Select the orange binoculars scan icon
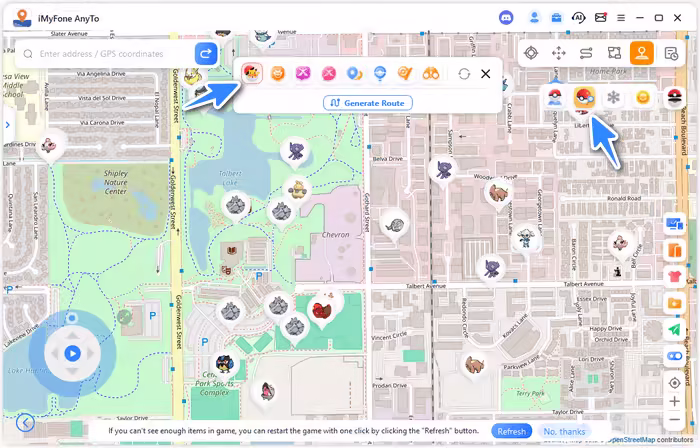700x448 pixels. click(431, 74)
